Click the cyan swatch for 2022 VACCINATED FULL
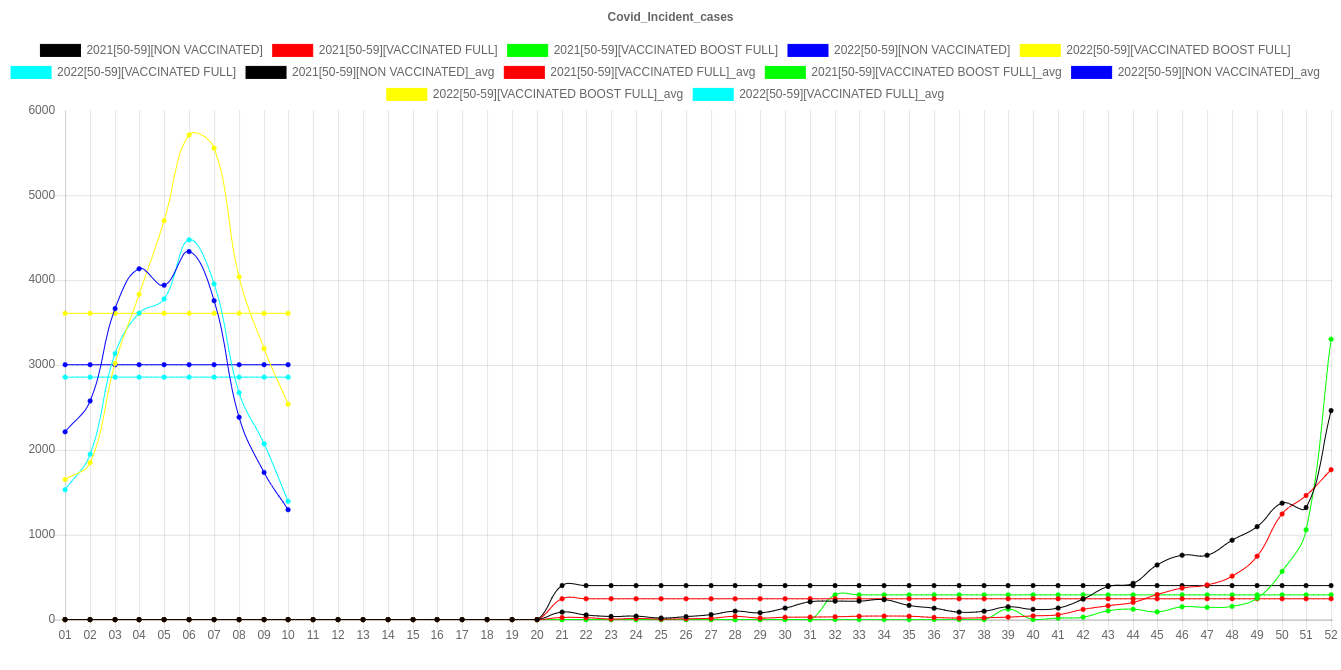1341x670 pixels. tap(30, 72)
